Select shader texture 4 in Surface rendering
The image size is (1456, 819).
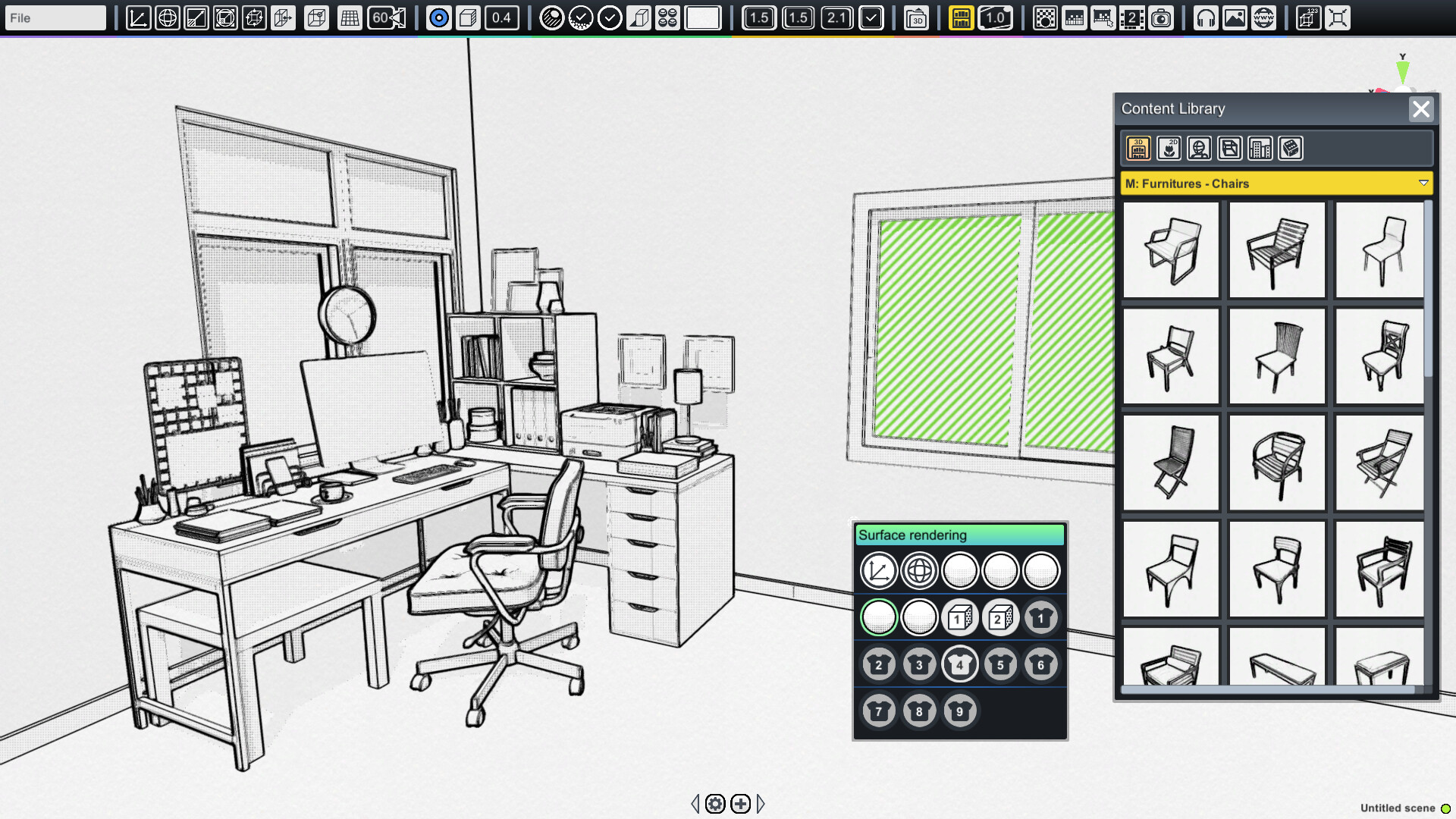click(960, 664)
